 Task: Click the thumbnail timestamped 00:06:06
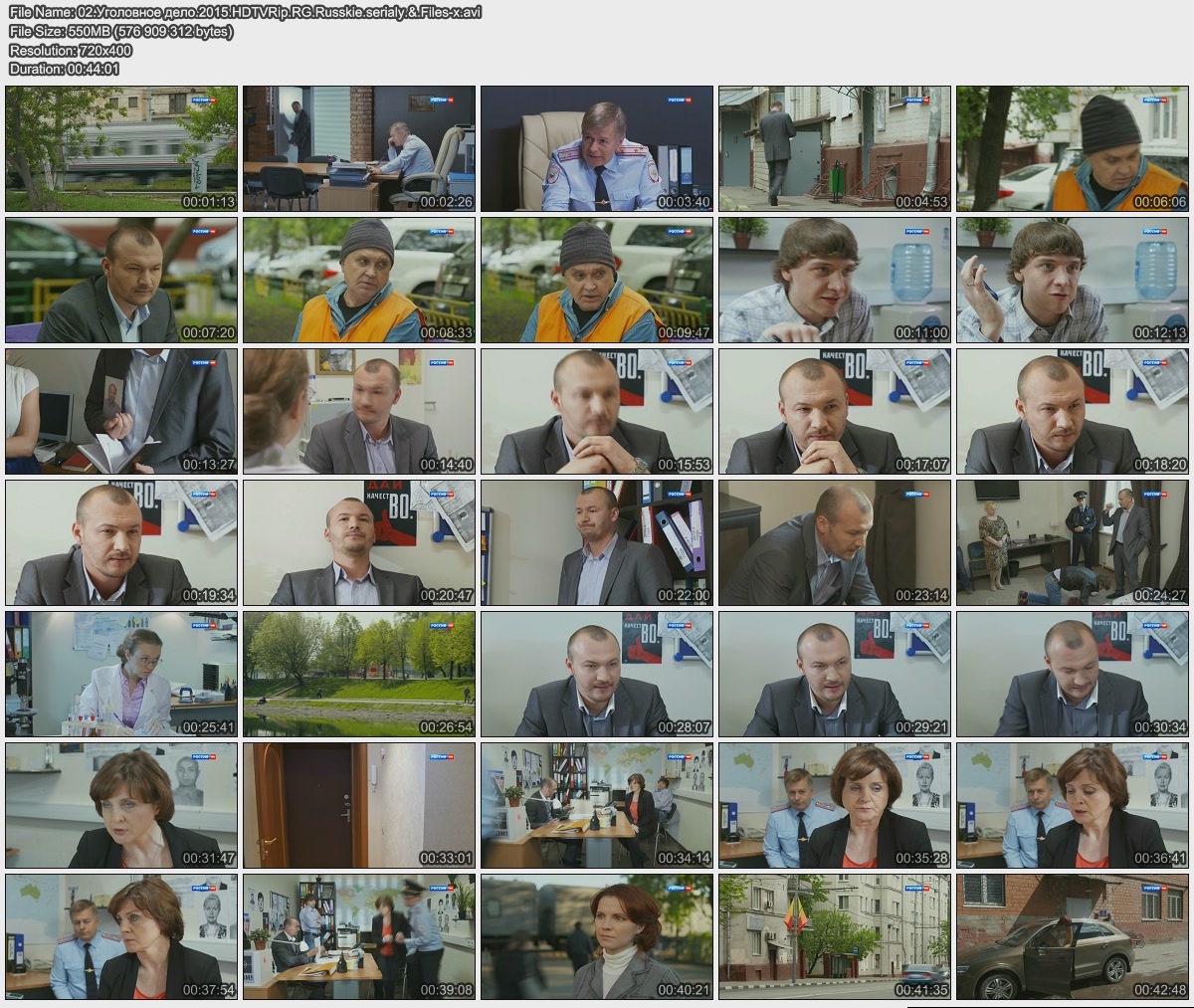[x=1073, y=148]
